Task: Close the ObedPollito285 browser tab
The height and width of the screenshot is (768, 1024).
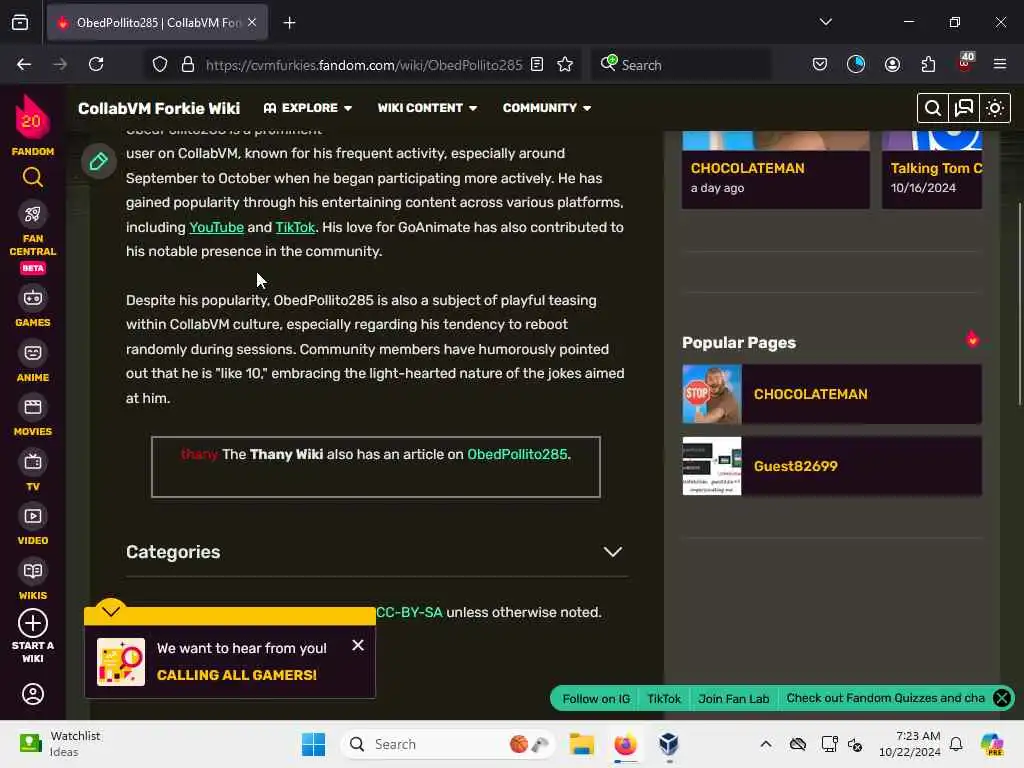Action: 252,23
